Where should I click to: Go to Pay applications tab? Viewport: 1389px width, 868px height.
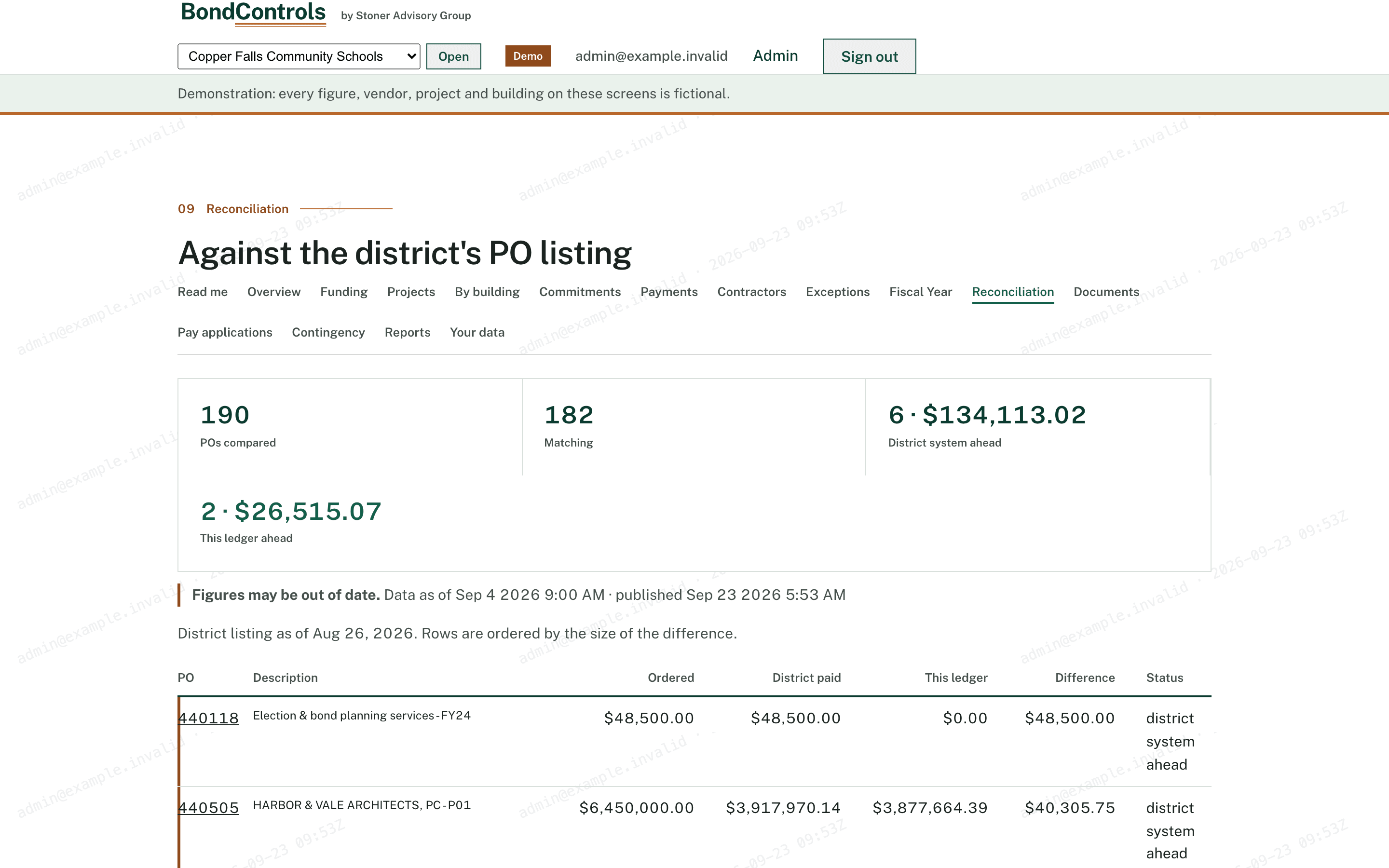click(225, 332)
